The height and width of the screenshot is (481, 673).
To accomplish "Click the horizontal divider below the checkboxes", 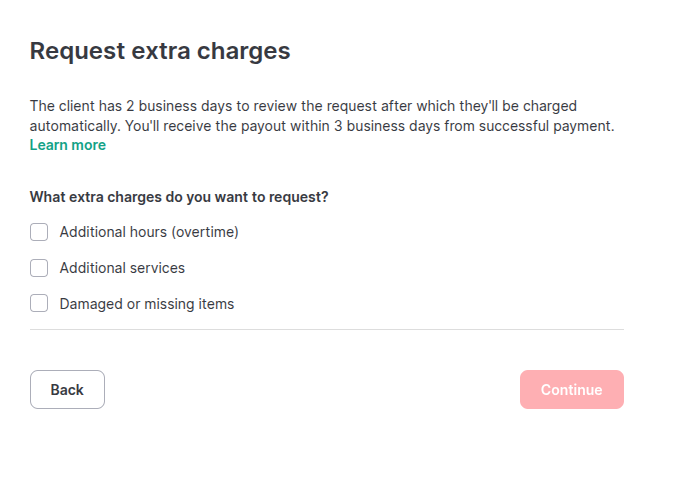I will [x=327, y=330].
